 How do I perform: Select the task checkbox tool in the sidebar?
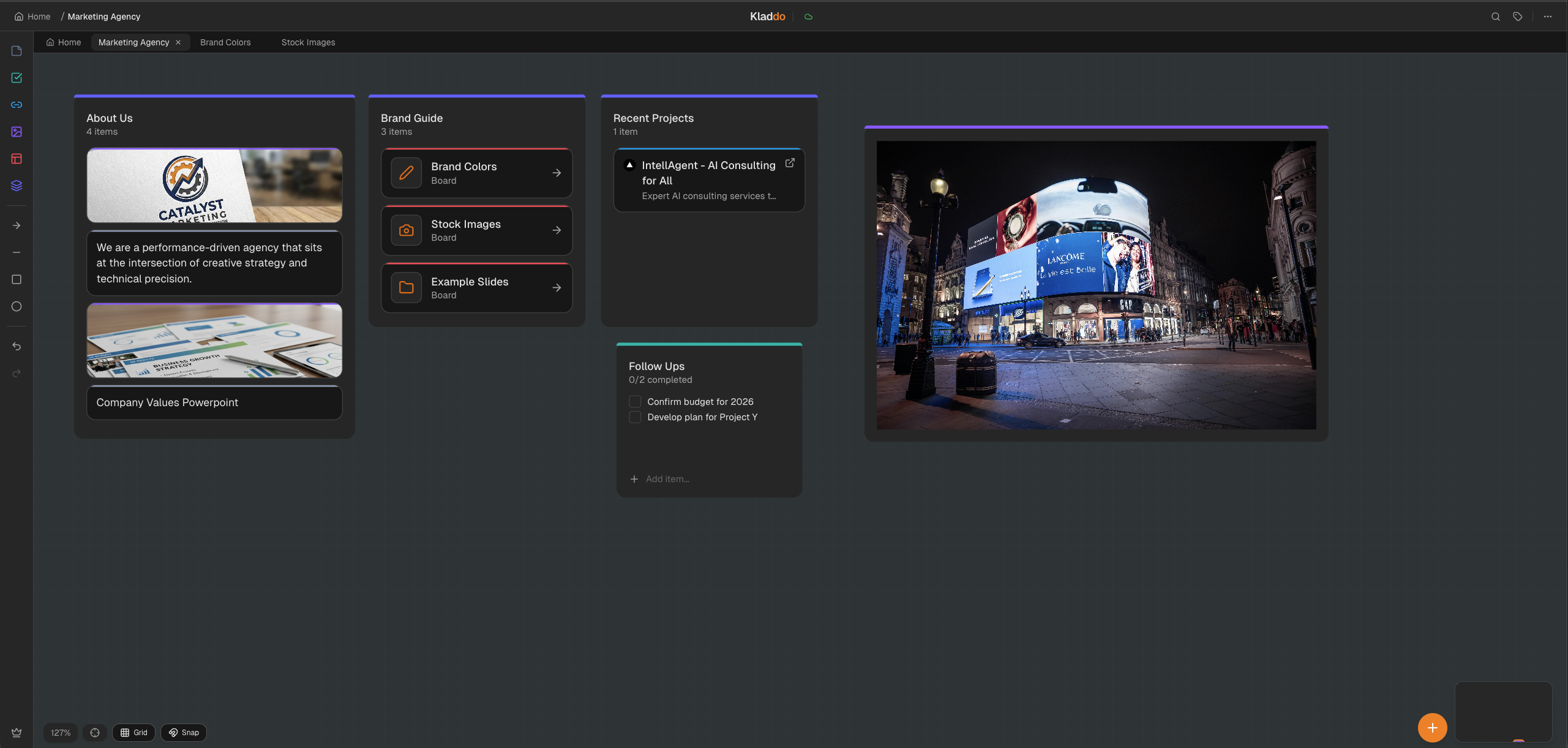click(16, 78)
